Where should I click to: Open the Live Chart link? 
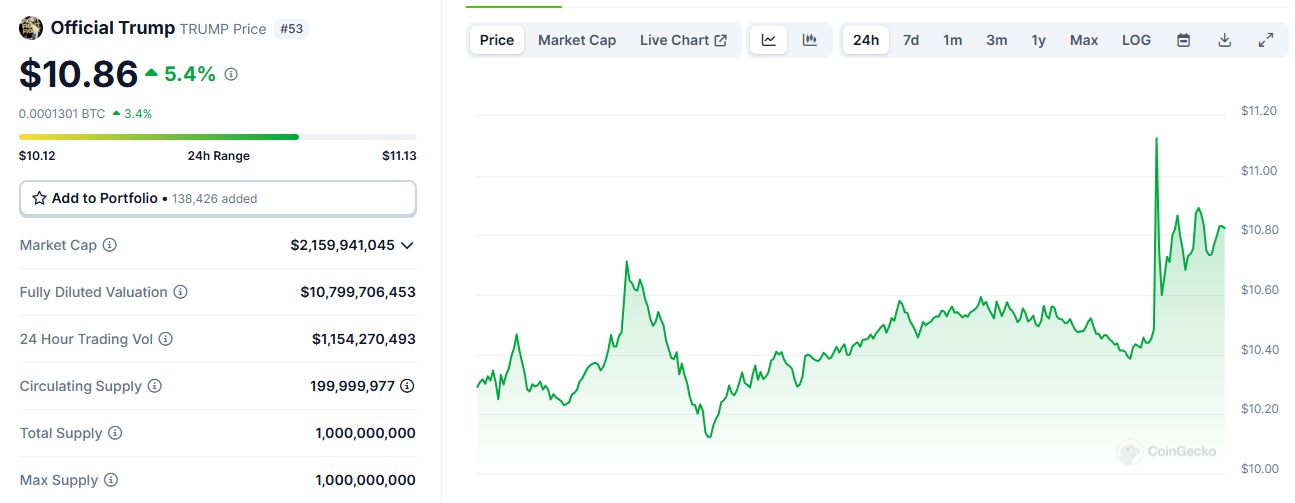point(683,40)
